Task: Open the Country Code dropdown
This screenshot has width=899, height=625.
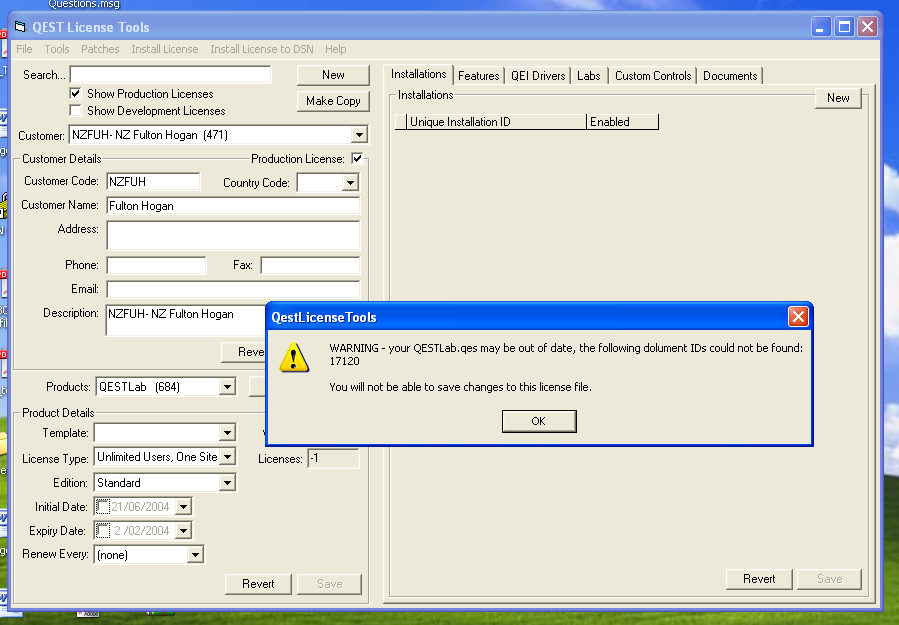Action: (x=349, y=183)
